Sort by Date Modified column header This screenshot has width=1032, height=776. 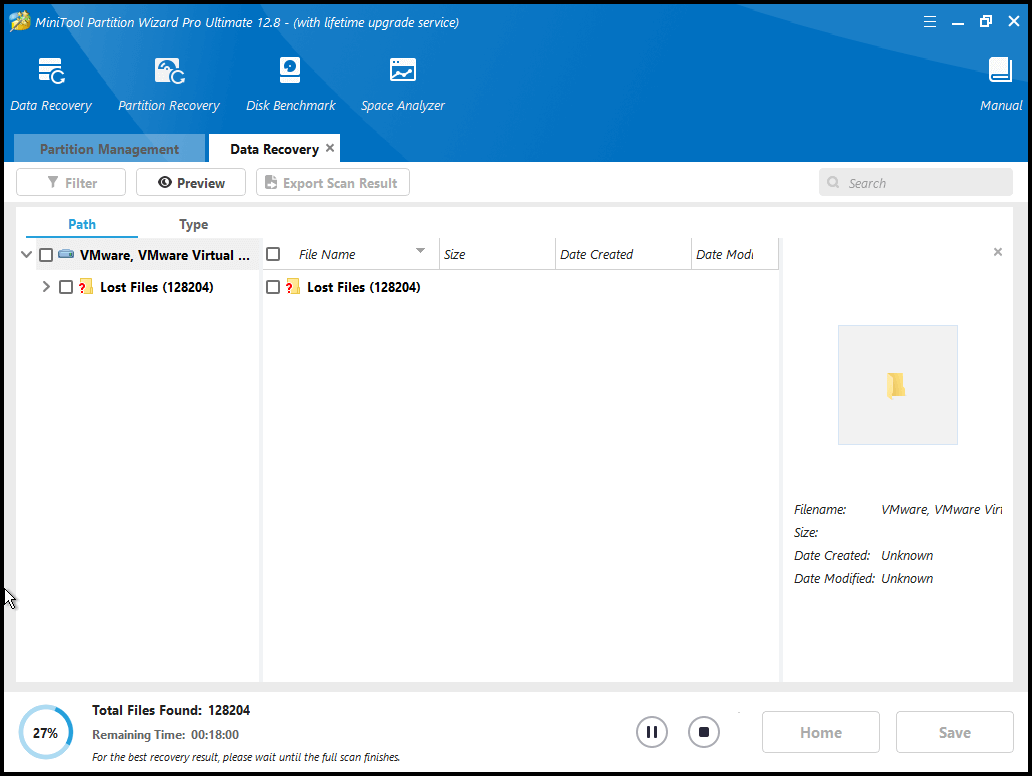tap(735, 254)
